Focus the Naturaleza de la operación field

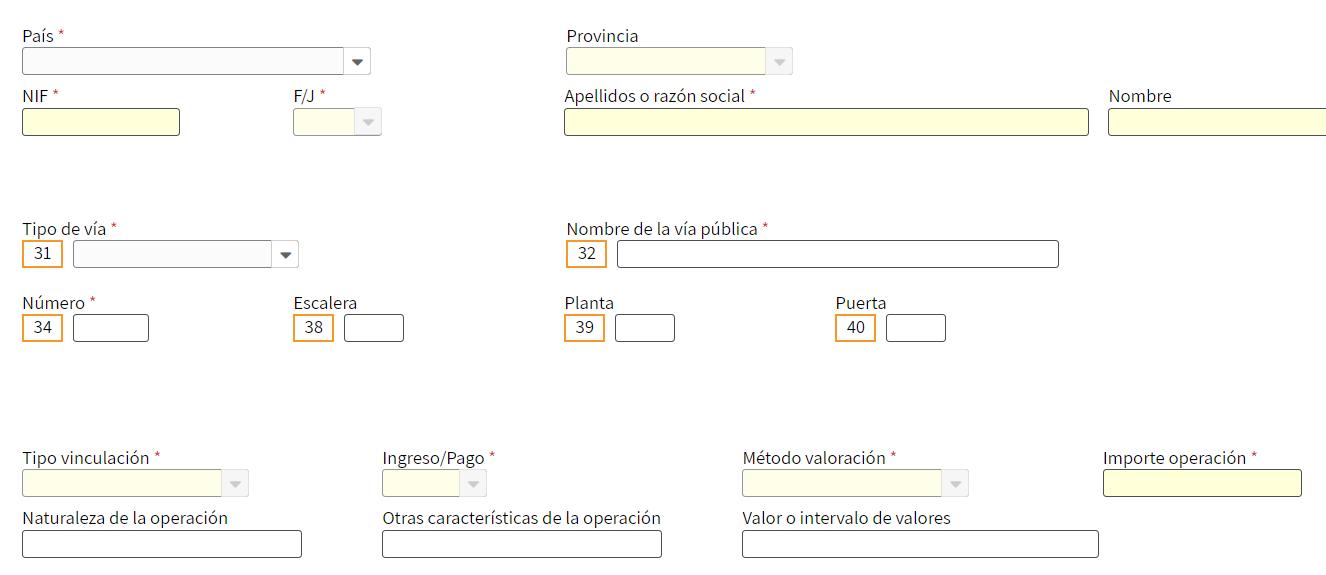(162, 544)
